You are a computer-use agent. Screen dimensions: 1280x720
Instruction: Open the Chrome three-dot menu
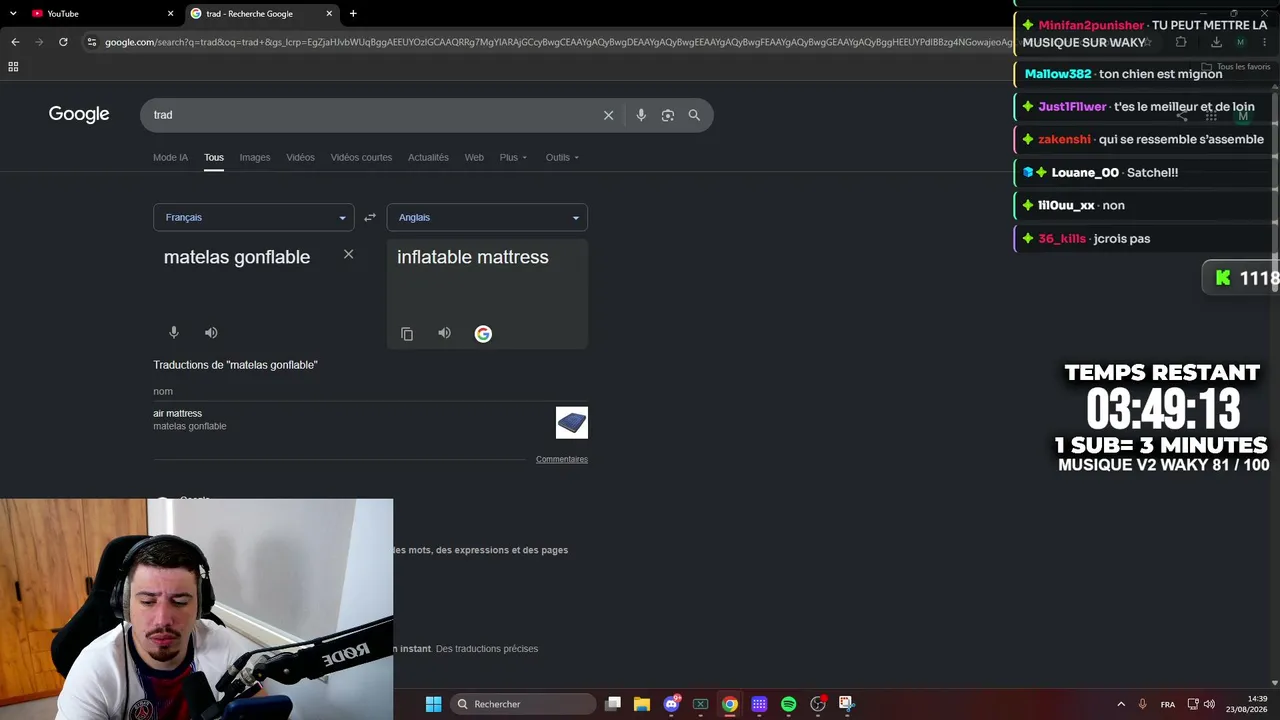pos(1266,42)
